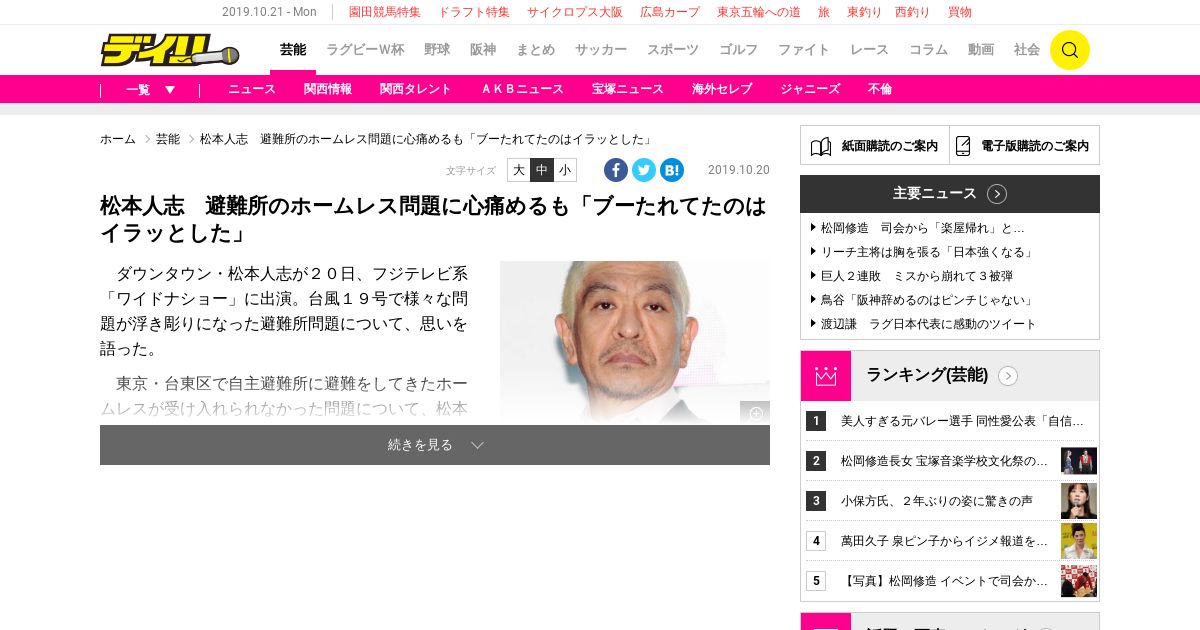Enlarge the article photo via magnifier icon
The image size is (1200, 630).
point(755,413)
